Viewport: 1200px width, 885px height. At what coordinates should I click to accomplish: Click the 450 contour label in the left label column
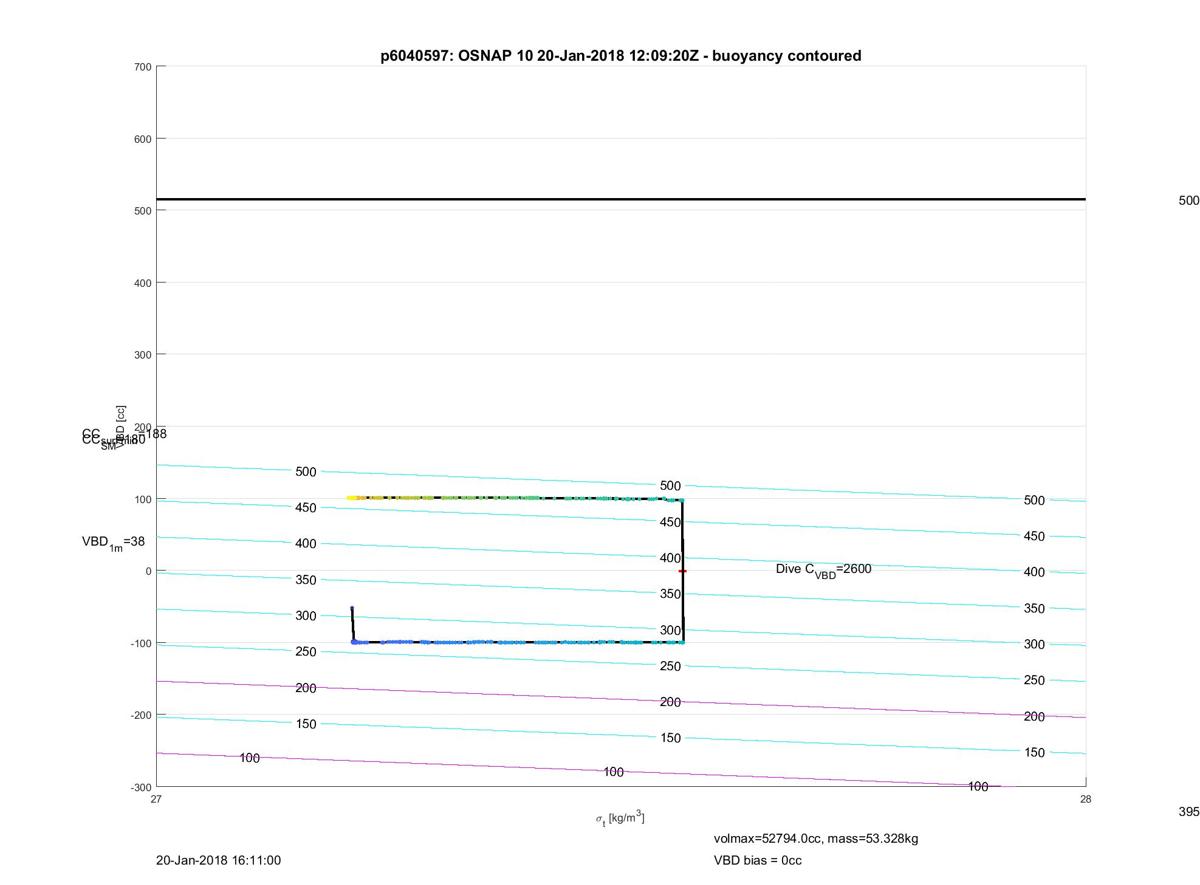[306, 508]
